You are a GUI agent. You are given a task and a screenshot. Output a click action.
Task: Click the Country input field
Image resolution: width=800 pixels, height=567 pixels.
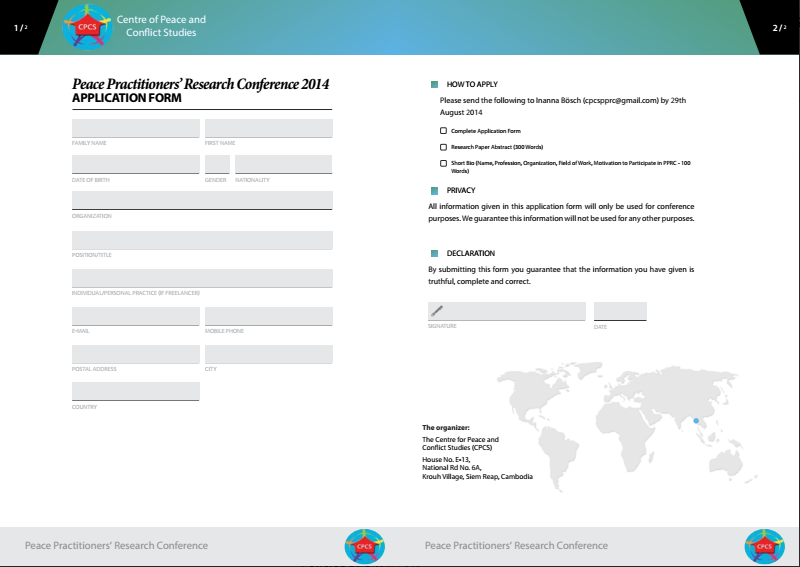click(136, 391)
